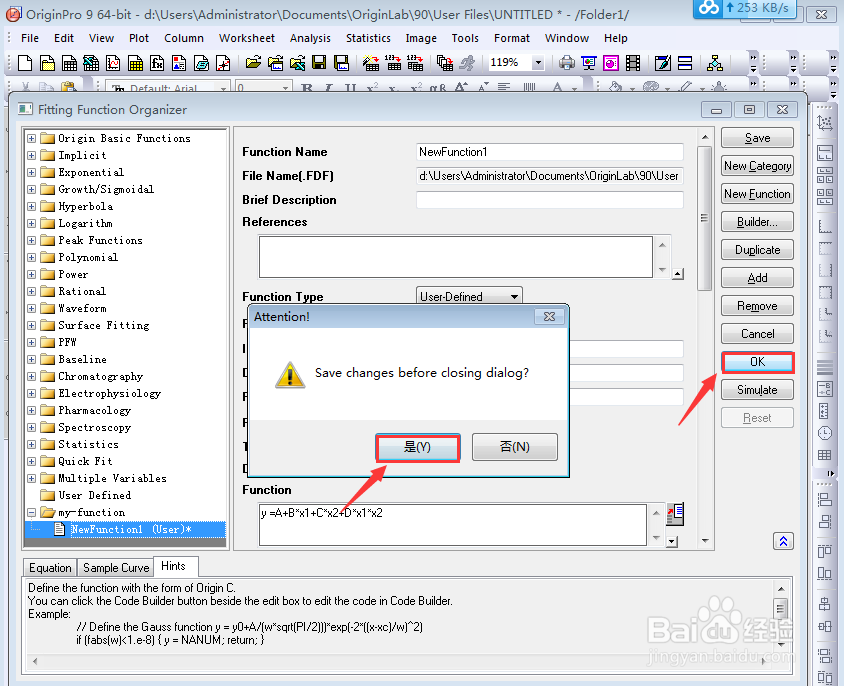Image resolution: width=844 pixels, height=686 pixels.
Task: Click the New Function (fx) toolbar icon
Action: (x=157, y=63)
